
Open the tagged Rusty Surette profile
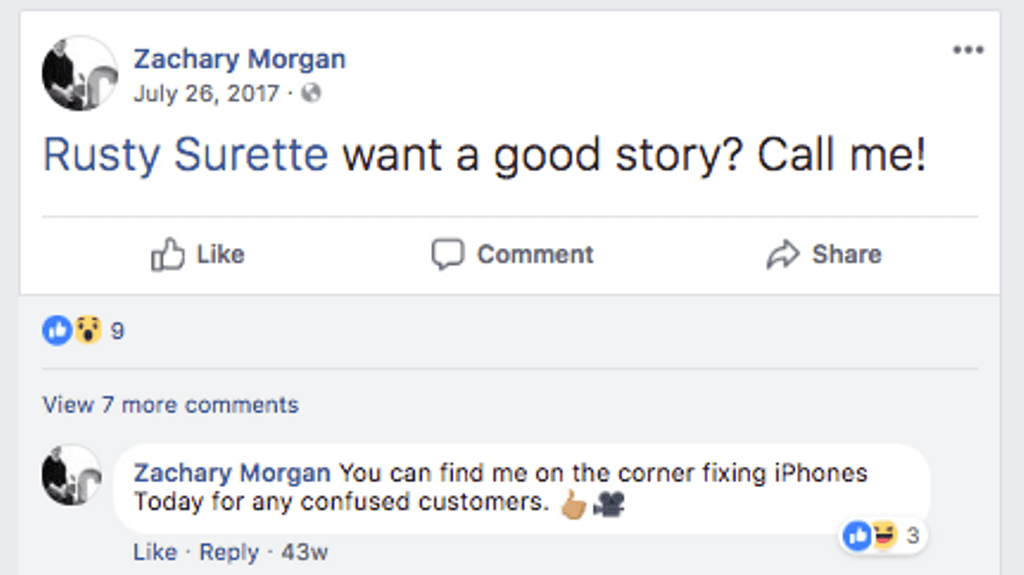[x=185, y=156]
